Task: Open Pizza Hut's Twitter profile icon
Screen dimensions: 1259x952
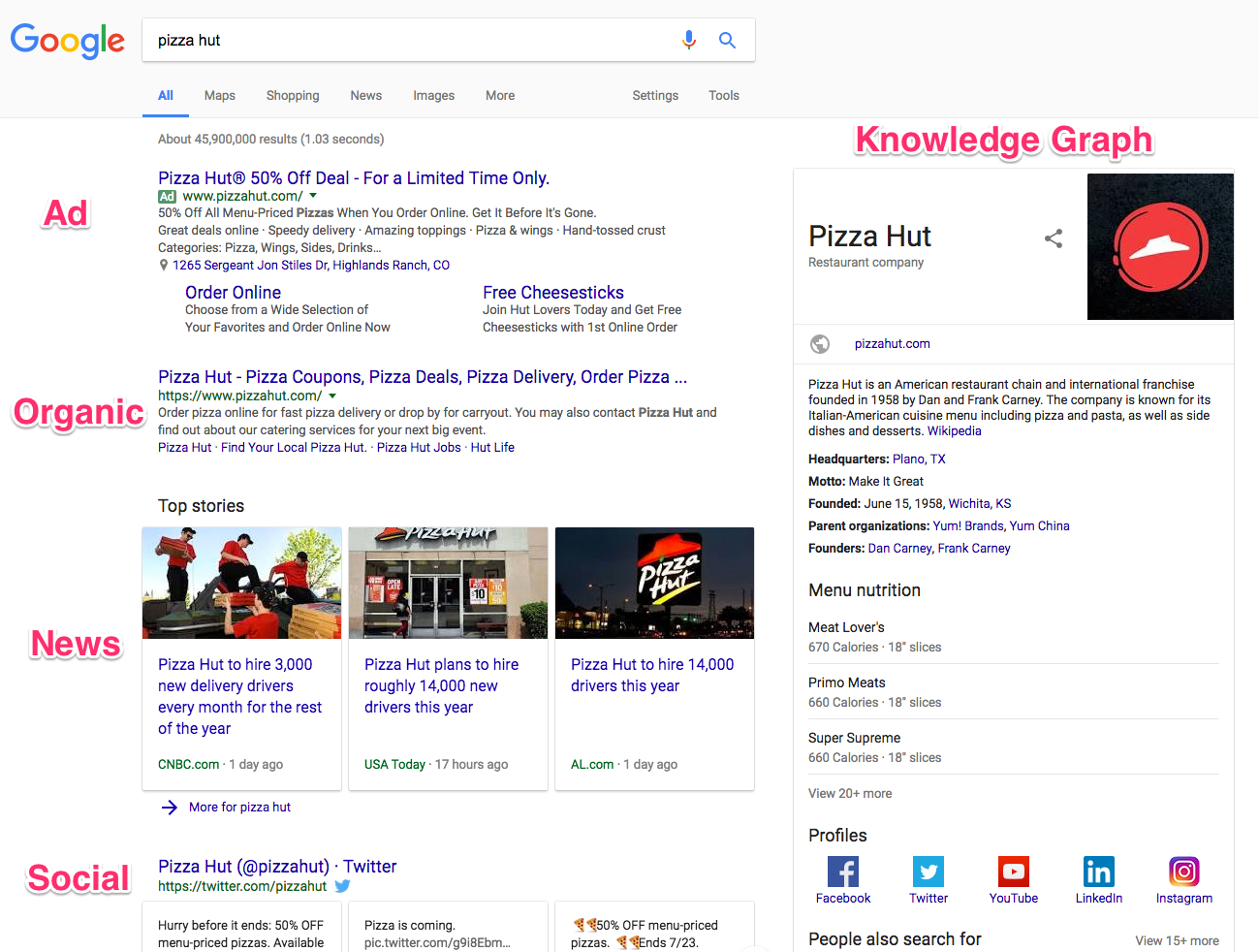Action: click(928, 873)
